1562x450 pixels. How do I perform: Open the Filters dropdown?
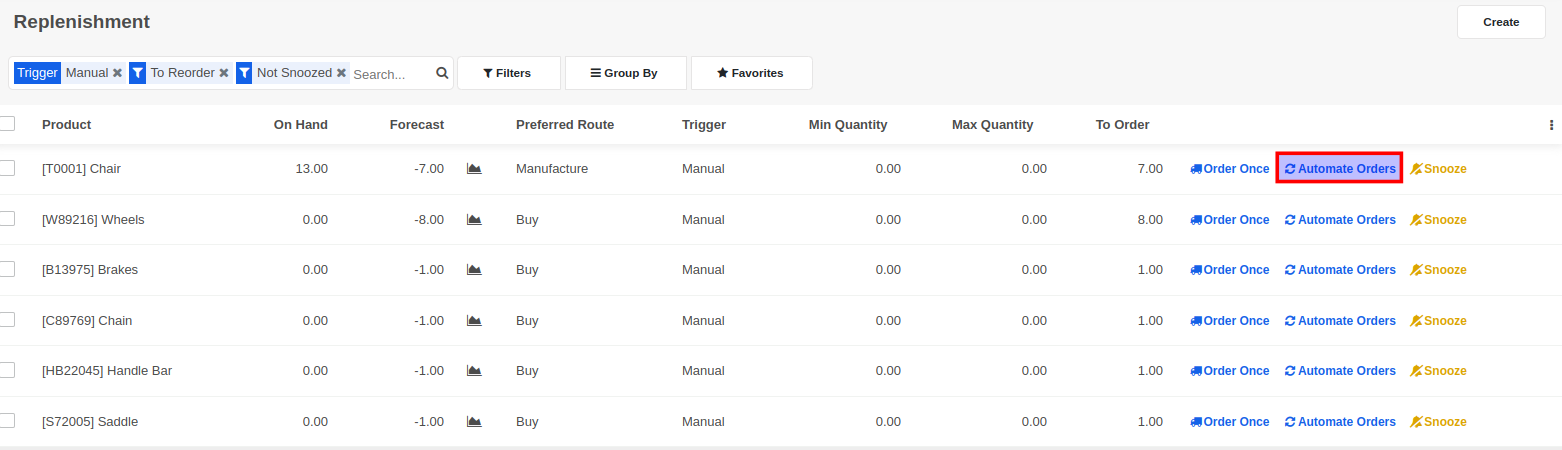pyautogui.click(x=508, y=73)
